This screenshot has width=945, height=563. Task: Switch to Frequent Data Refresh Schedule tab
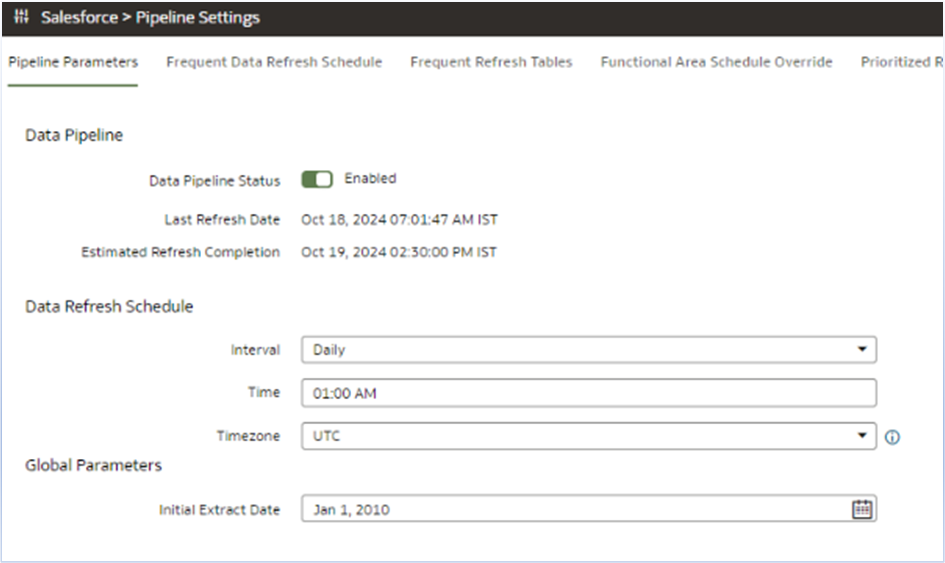[274, 62]
